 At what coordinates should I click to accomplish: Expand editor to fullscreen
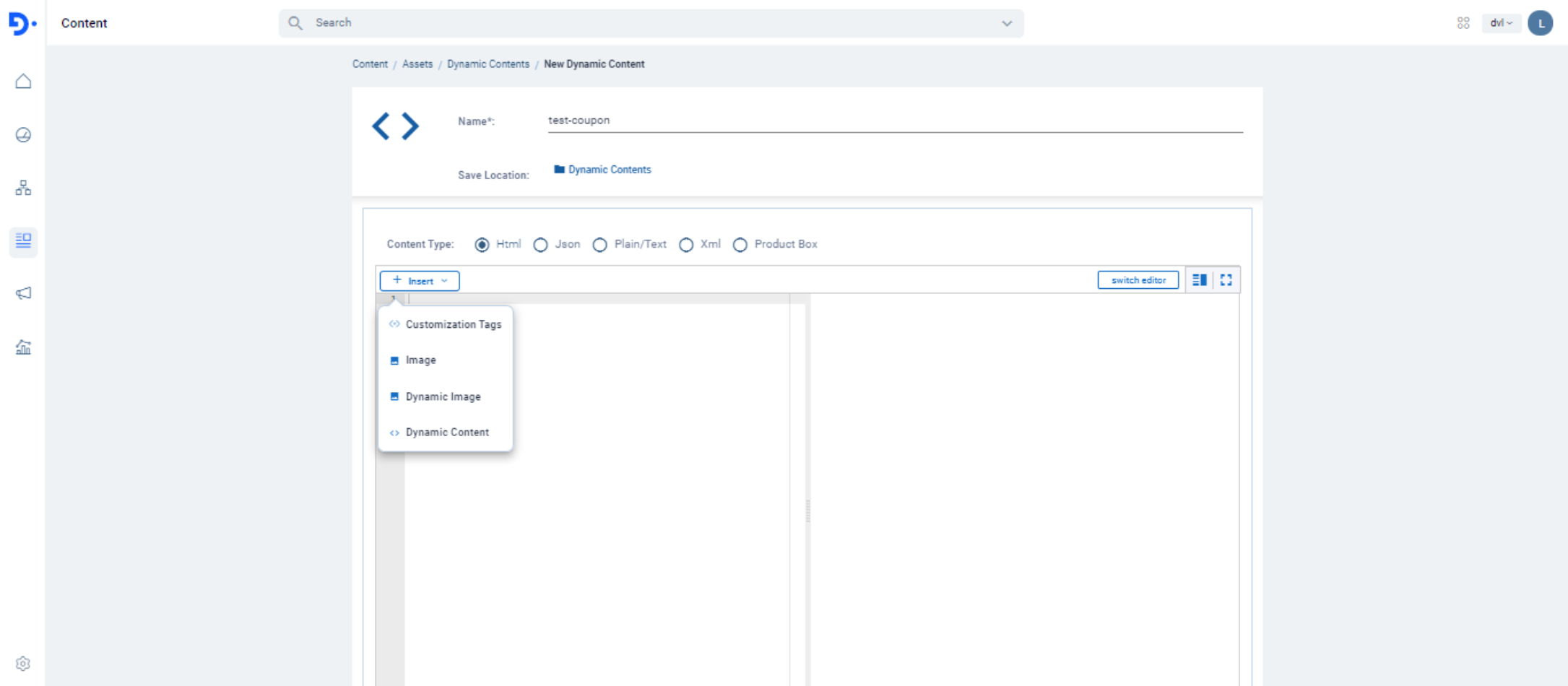point(1226,280)
